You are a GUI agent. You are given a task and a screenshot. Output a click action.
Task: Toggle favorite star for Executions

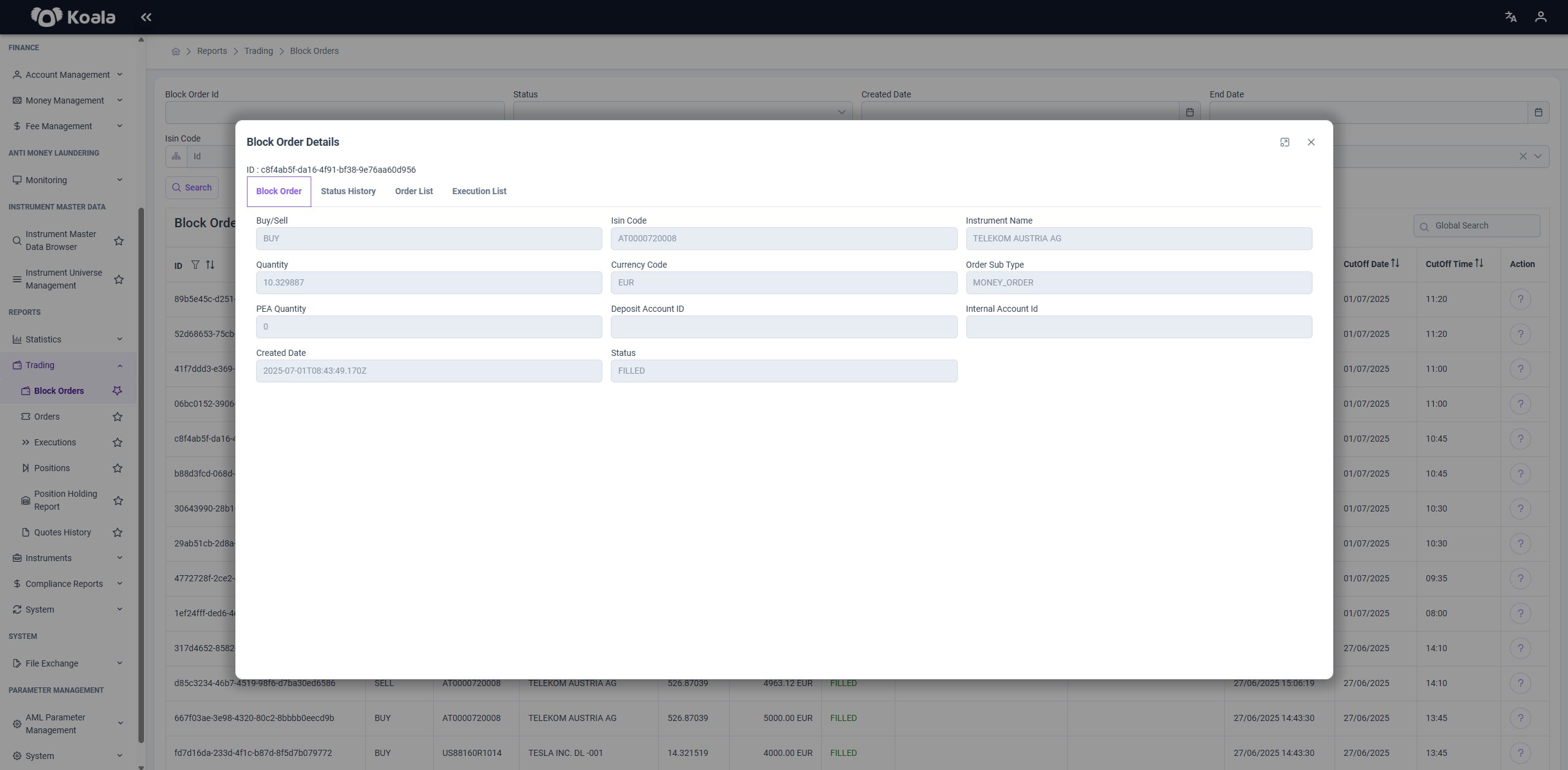pos(118,442)
